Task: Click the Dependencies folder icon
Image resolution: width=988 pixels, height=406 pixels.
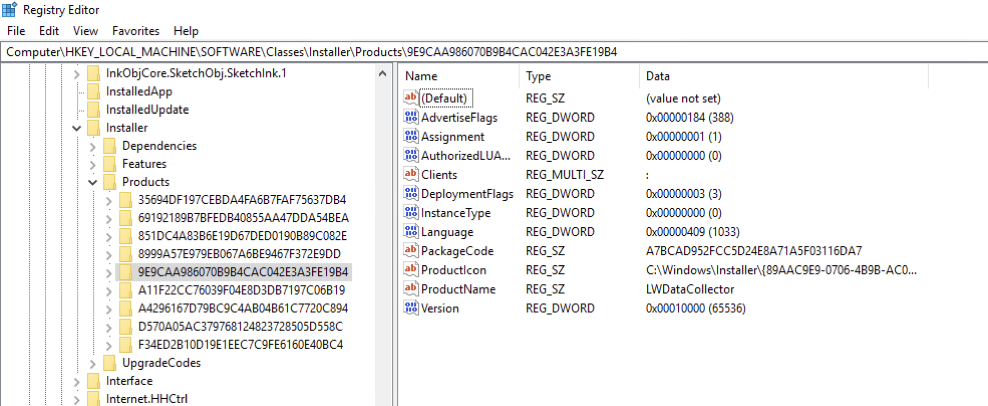Action: 110,146
